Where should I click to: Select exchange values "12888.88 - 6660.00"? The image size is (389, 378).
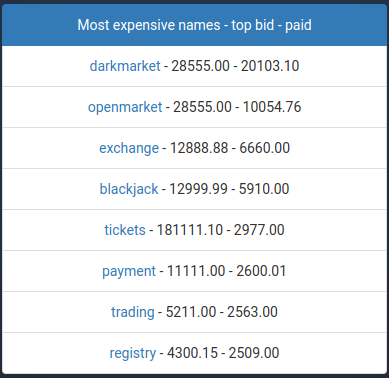230,148
